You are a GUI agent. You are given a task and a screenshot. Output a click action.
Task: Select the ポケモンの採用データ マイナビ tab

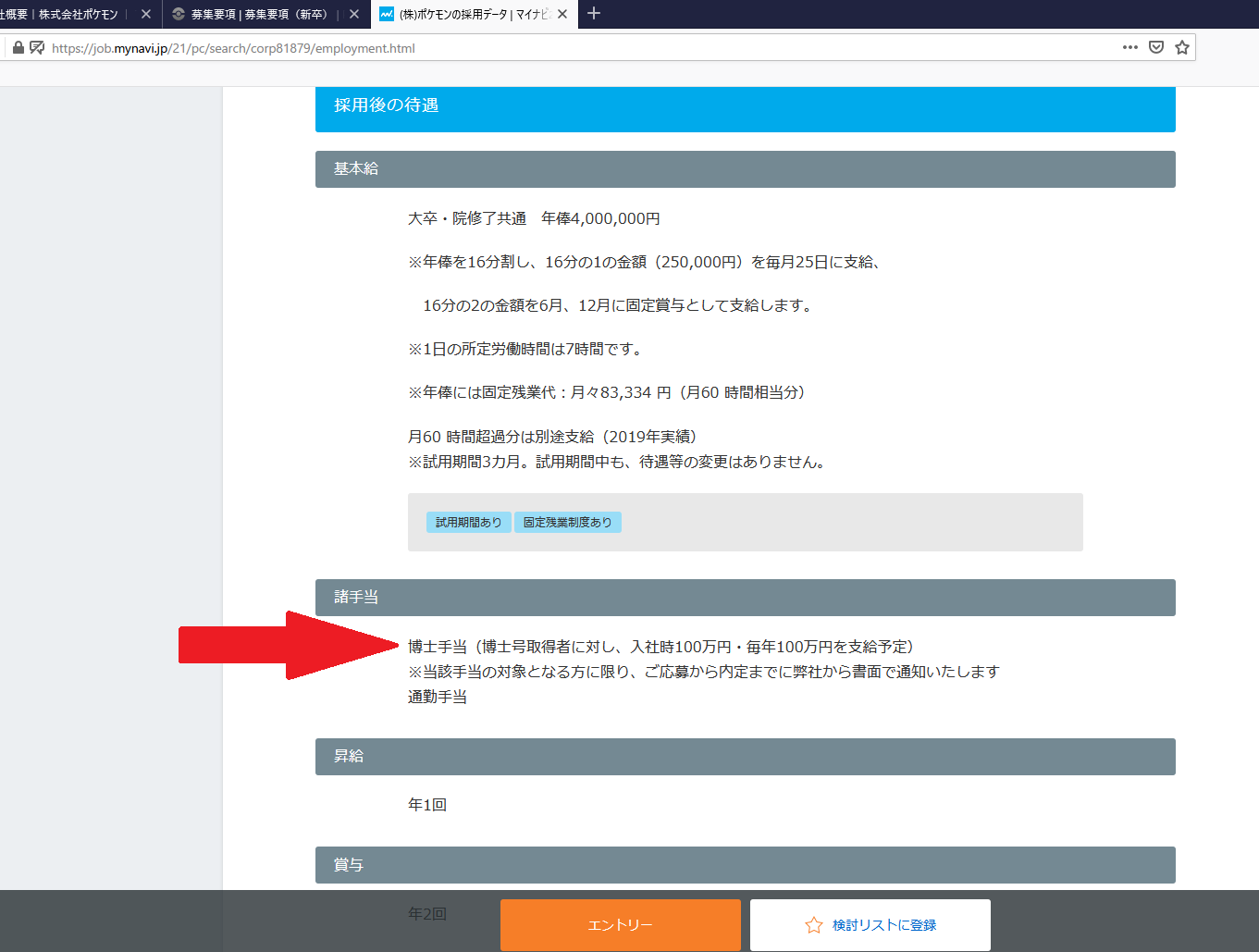(x=463, y=14)
